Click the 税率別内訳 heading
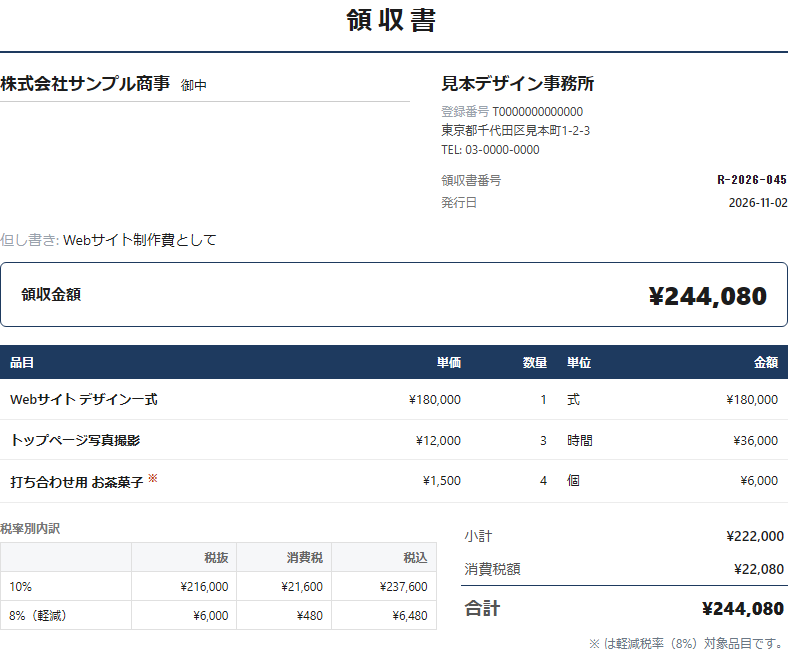Image resolution: width=788 pixels, height=652 pixels. tap(30, 529)
